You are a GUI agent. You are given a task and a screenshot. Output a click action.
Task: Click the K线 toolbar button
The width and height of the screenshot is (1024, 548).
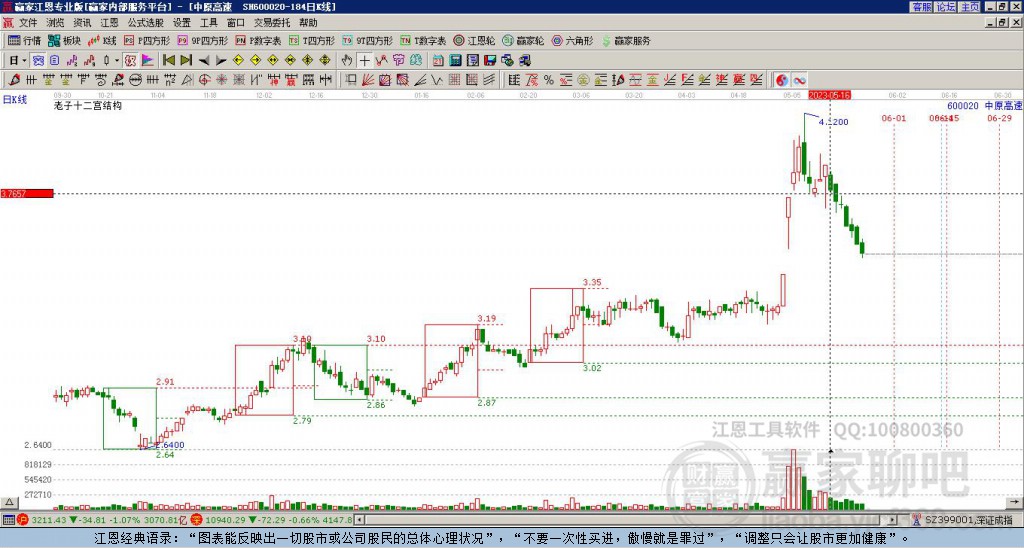pyautogui.click(x=103, y=40)
